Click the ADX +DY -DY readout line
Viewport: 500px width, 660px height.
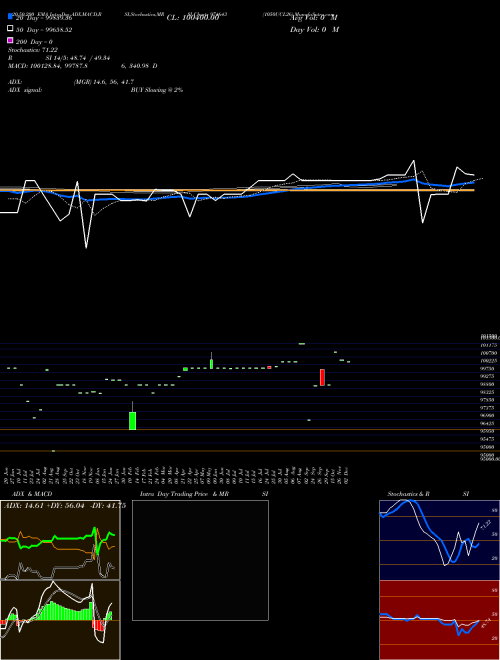[x=65, y=506]
